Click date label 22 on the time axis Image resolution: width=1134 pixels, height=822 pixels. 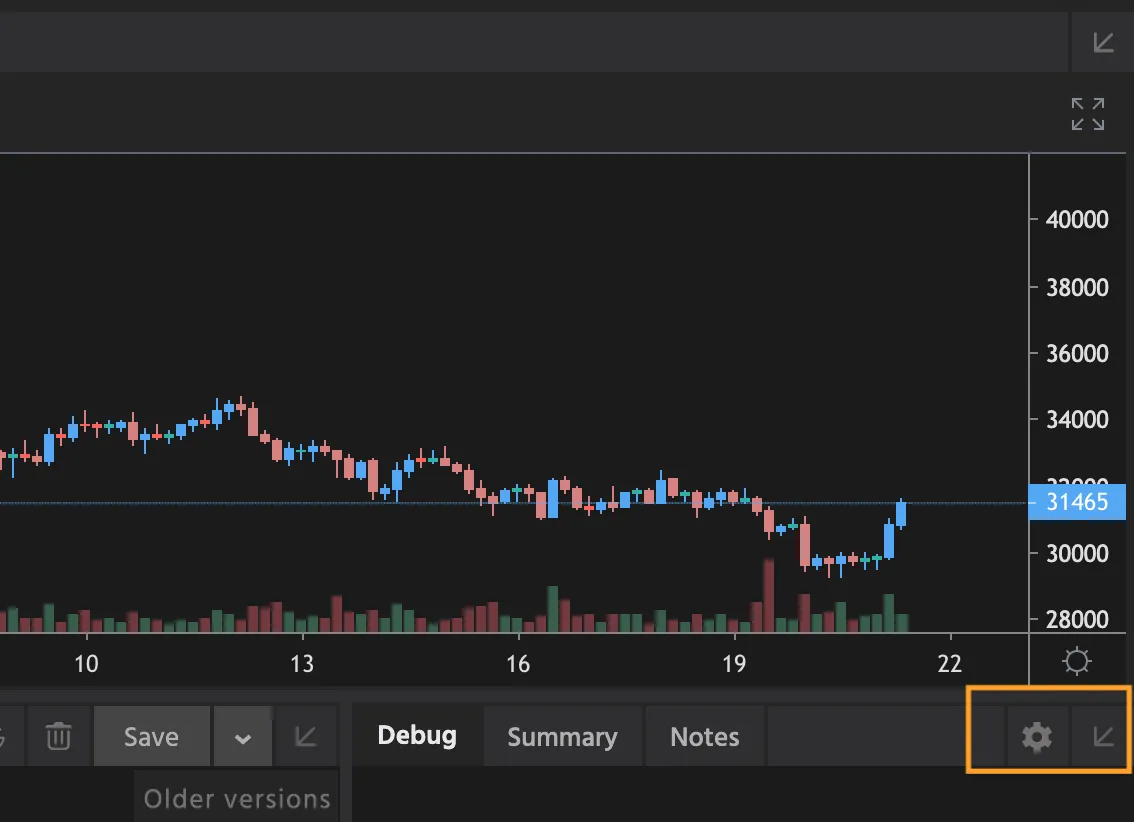[x=950, y=664]
